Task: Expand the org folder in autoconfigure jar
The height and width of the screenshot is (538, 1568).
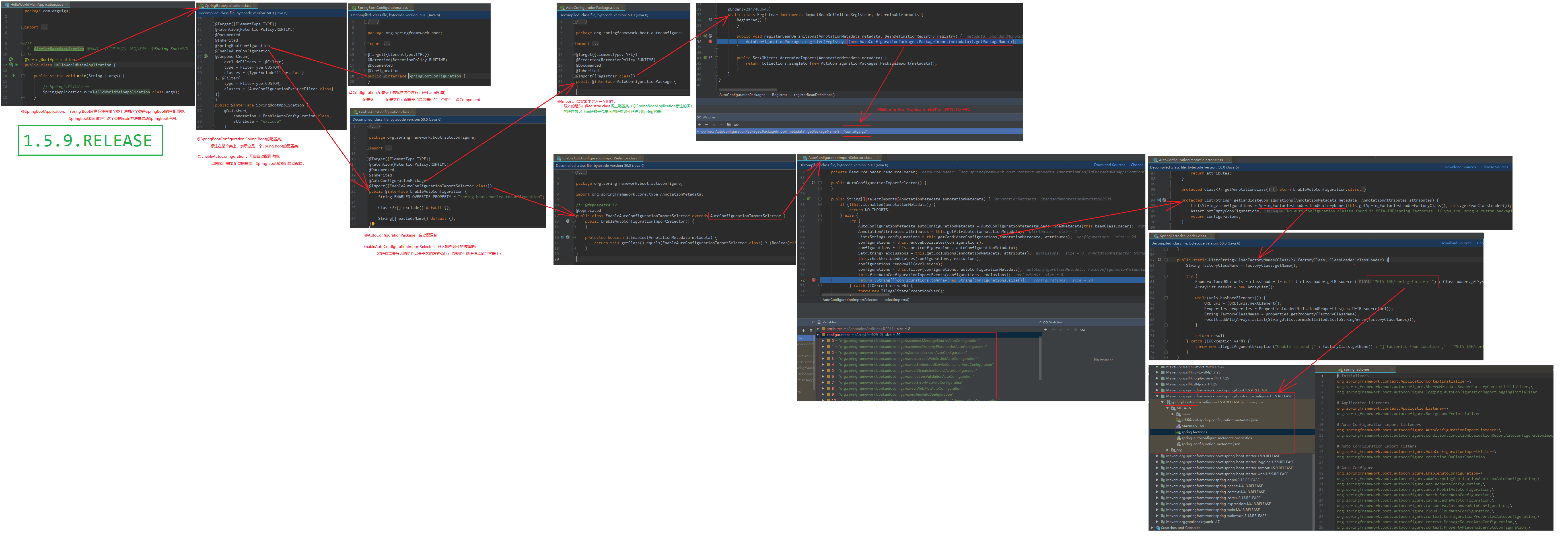Action: [x=1168, y=450]
